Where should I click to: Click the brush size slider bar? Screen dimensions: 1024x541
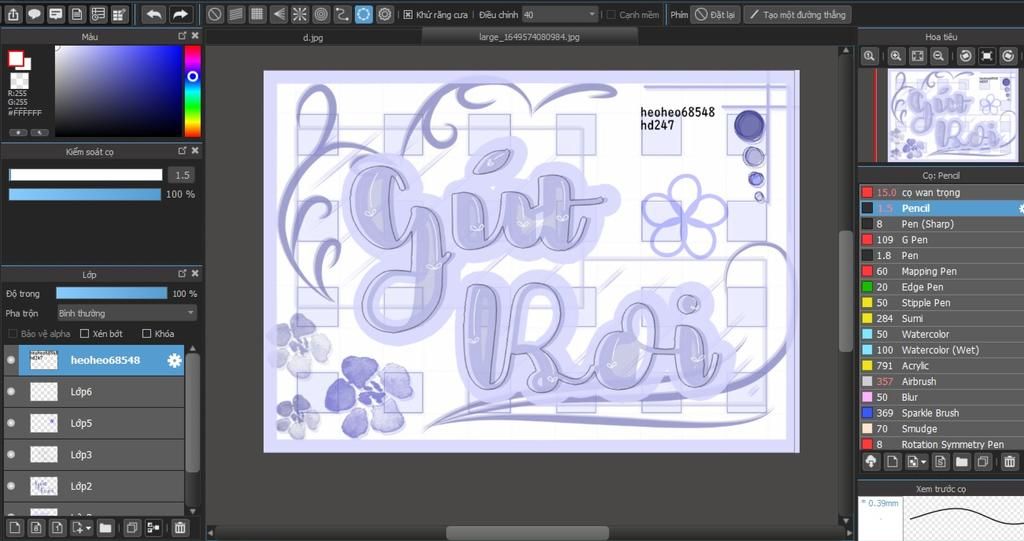(x=86, y=174)
